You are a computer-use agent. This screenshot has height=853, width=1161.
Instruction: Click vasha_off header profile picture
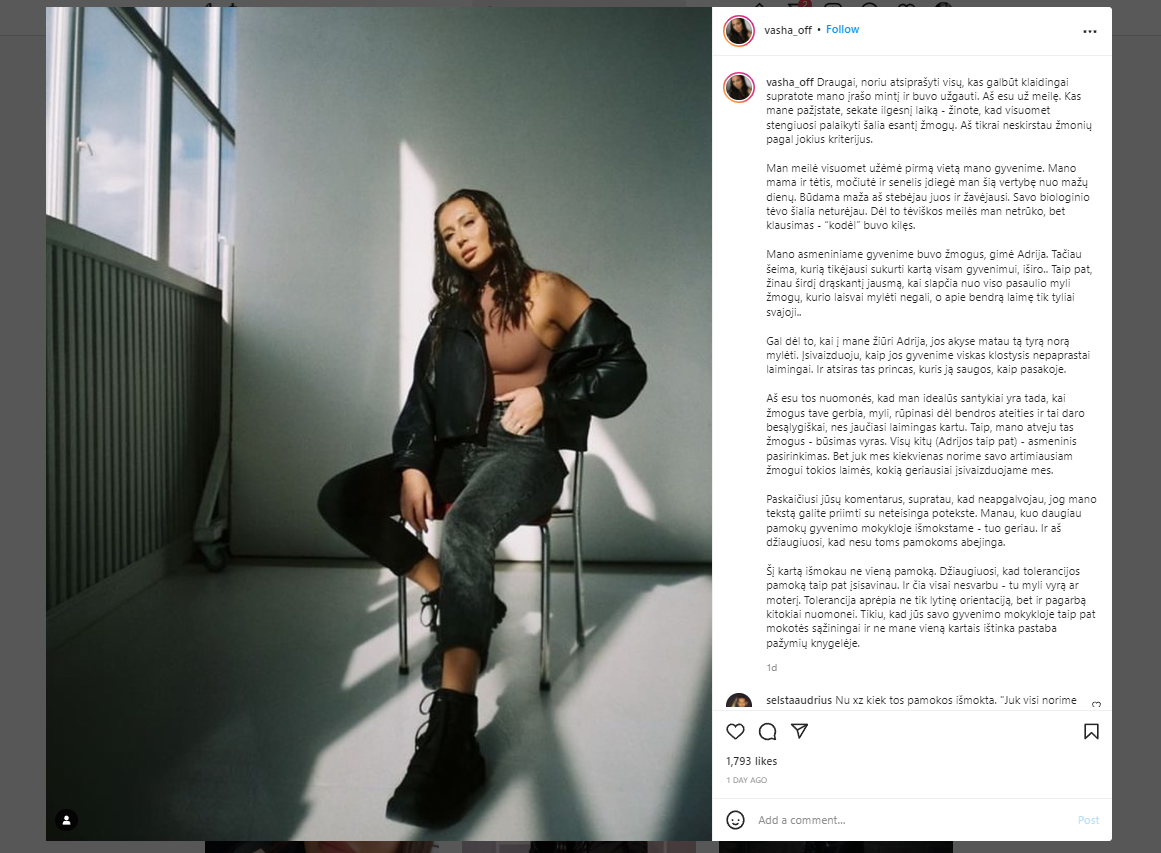point(739,30)
